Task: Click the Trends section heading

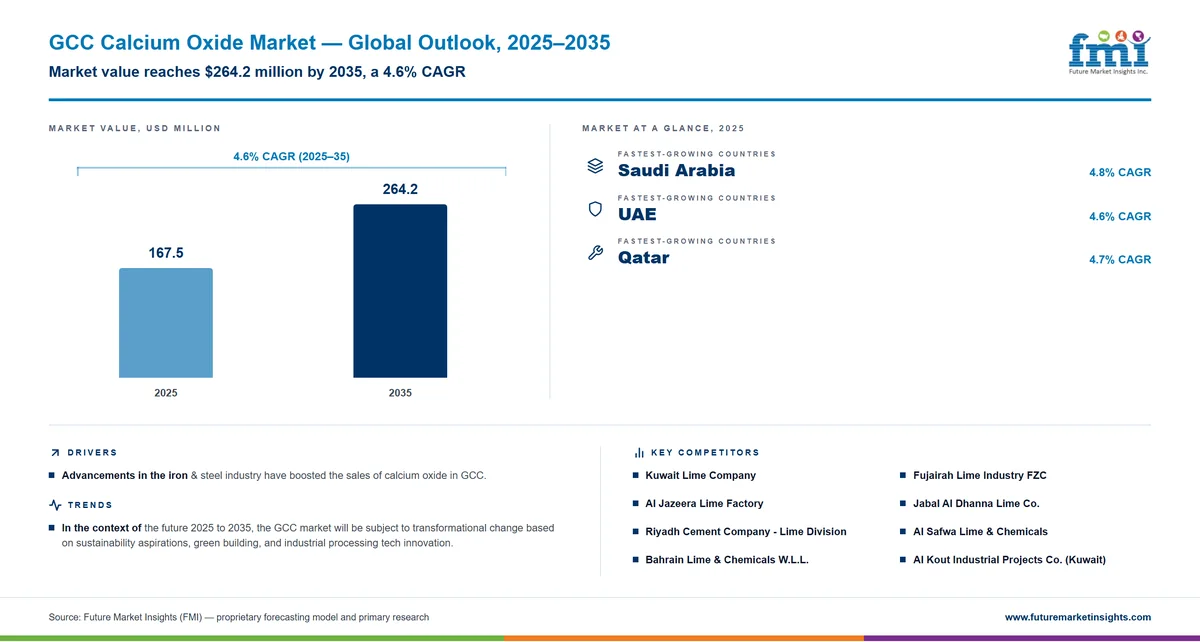Action: (x=90, y=505)
